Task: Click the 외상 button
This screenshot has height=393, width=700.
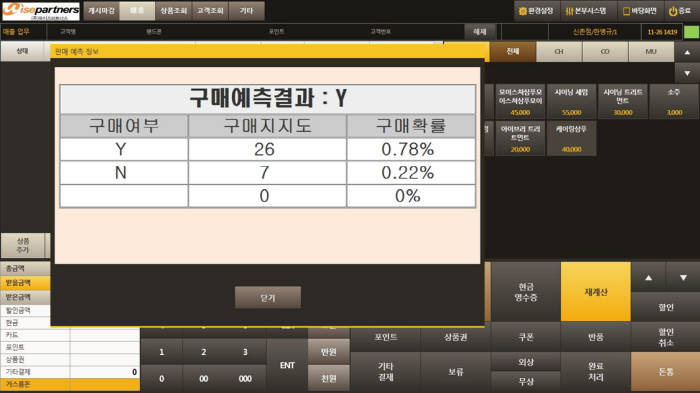Action: (x=525, y=362)
